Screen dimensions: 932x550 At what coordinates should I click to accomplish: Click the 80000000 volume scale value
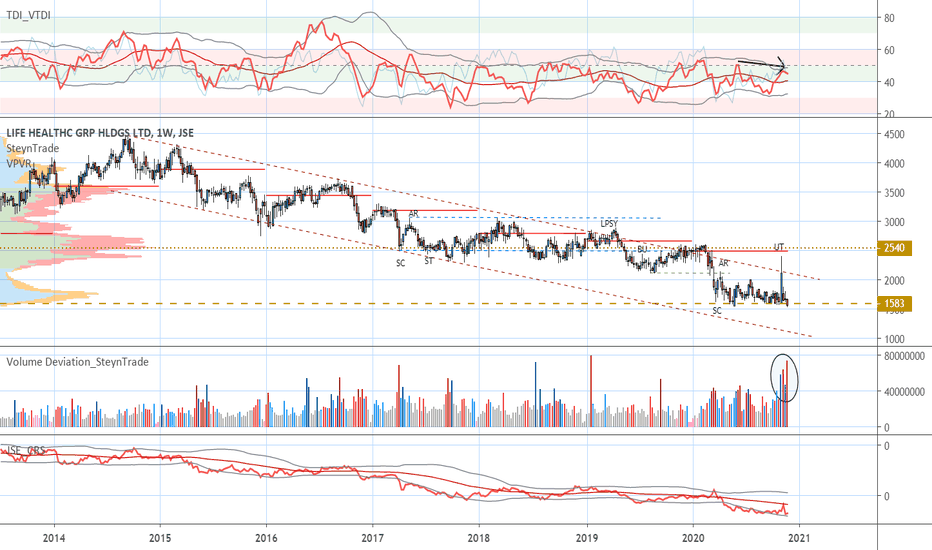904,356
